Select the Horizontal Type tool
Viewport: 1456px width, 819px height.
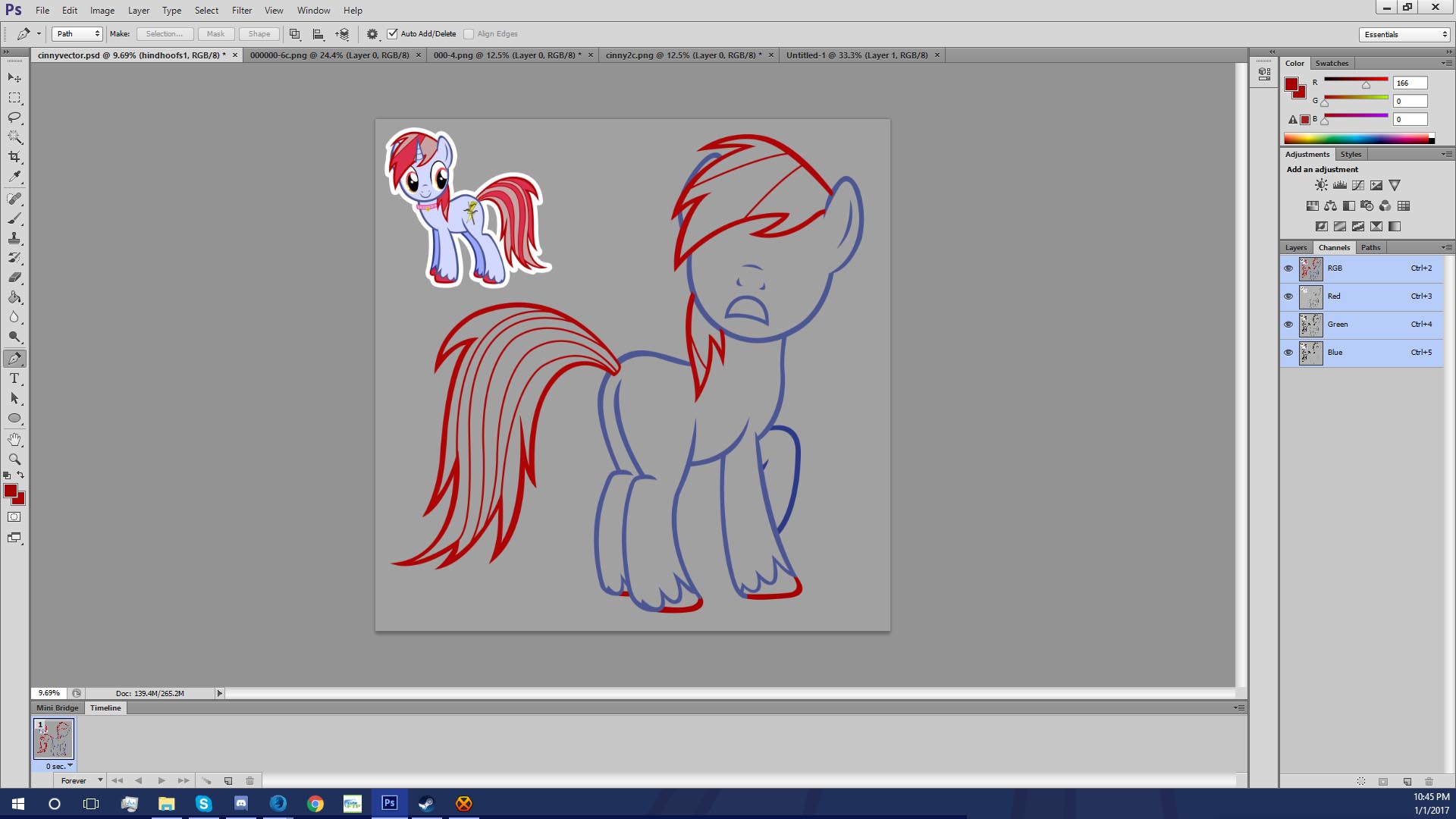click(x=14, y=378)
